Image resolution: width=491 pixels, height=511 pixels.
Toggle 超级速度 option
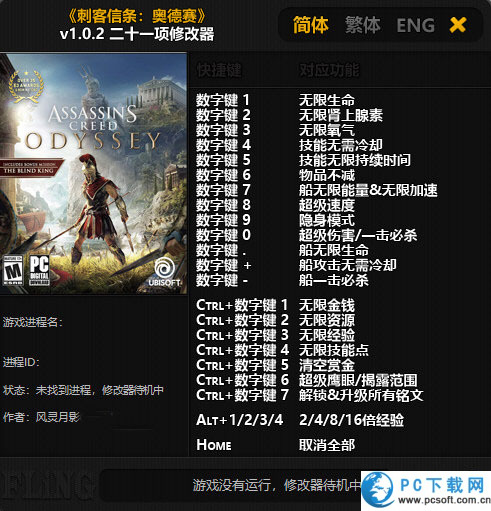[327, 205]
